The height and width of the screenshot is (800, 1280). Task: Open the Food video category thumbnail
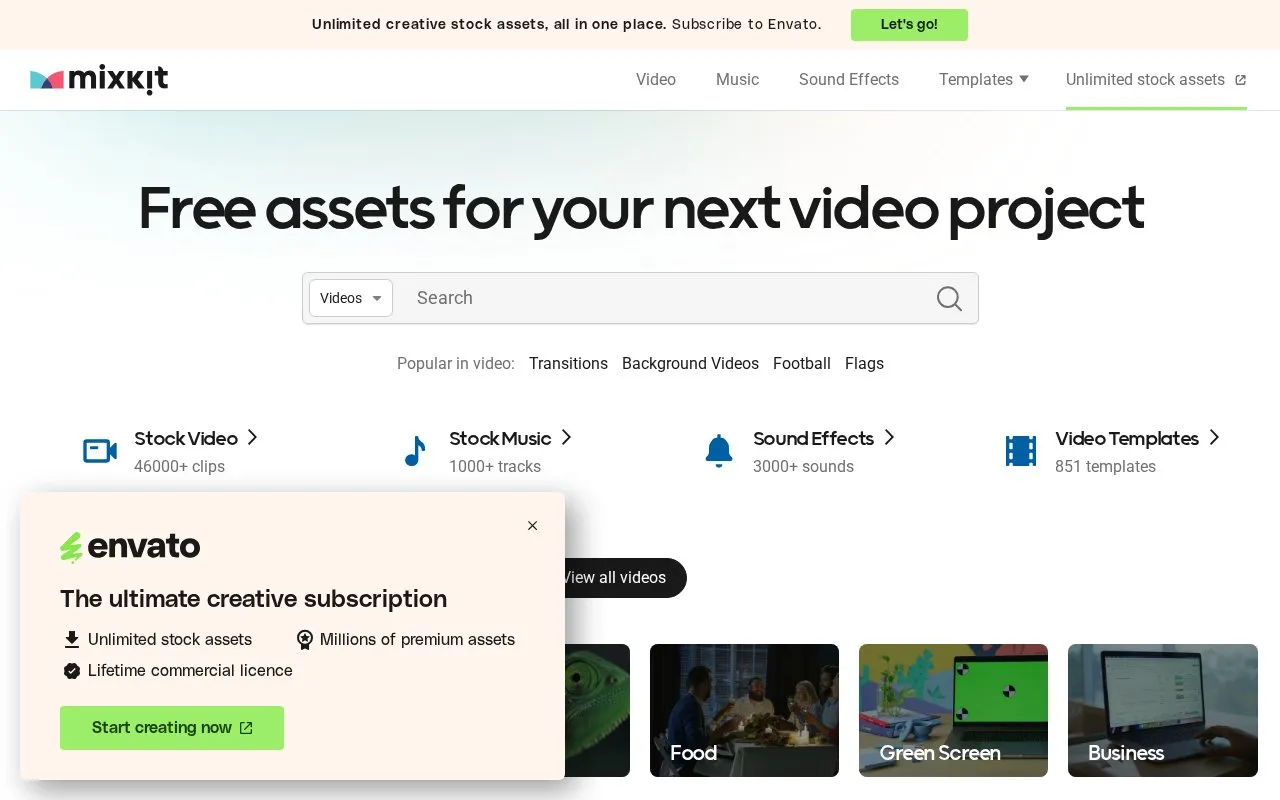(744, 710)
